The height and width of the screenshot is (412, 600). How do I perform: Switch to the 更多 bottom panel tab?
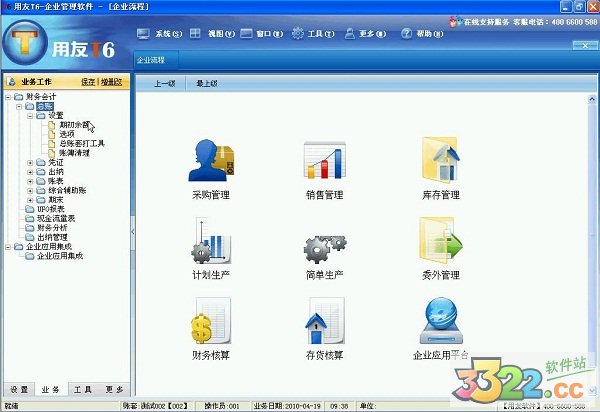pyautogui.click(x=114, y=389)
